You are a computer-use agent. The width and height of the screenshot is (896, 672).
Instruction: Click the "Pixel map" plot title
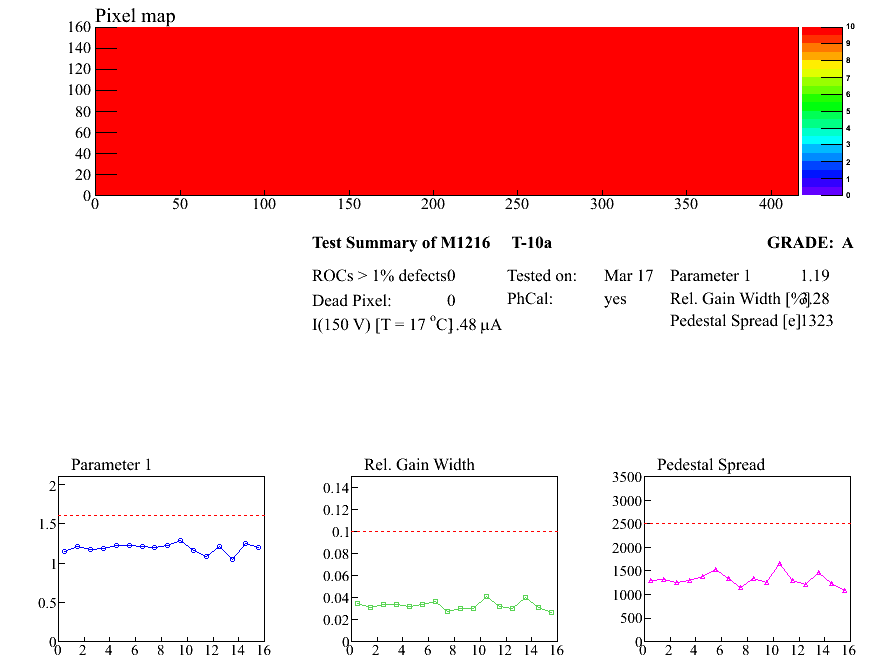point(135,16)
